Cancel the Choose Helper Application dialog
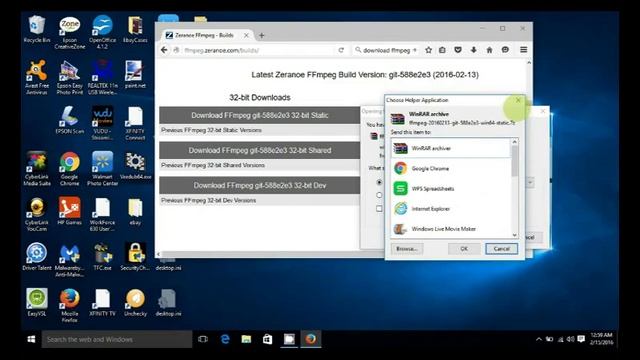The height and width of the screenshot is (360, 640). tap(501, 249)
